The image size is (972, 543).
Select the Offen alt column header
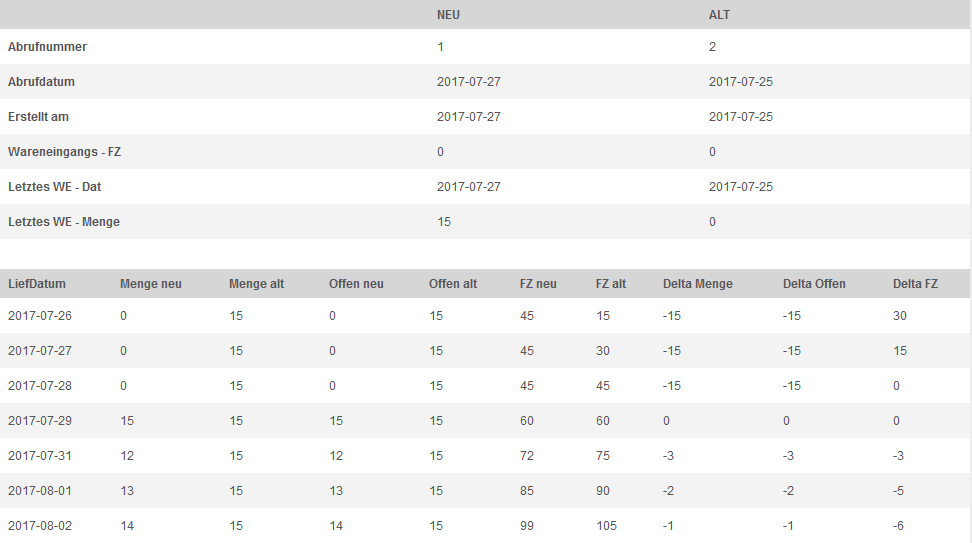(x=453, y=284)
